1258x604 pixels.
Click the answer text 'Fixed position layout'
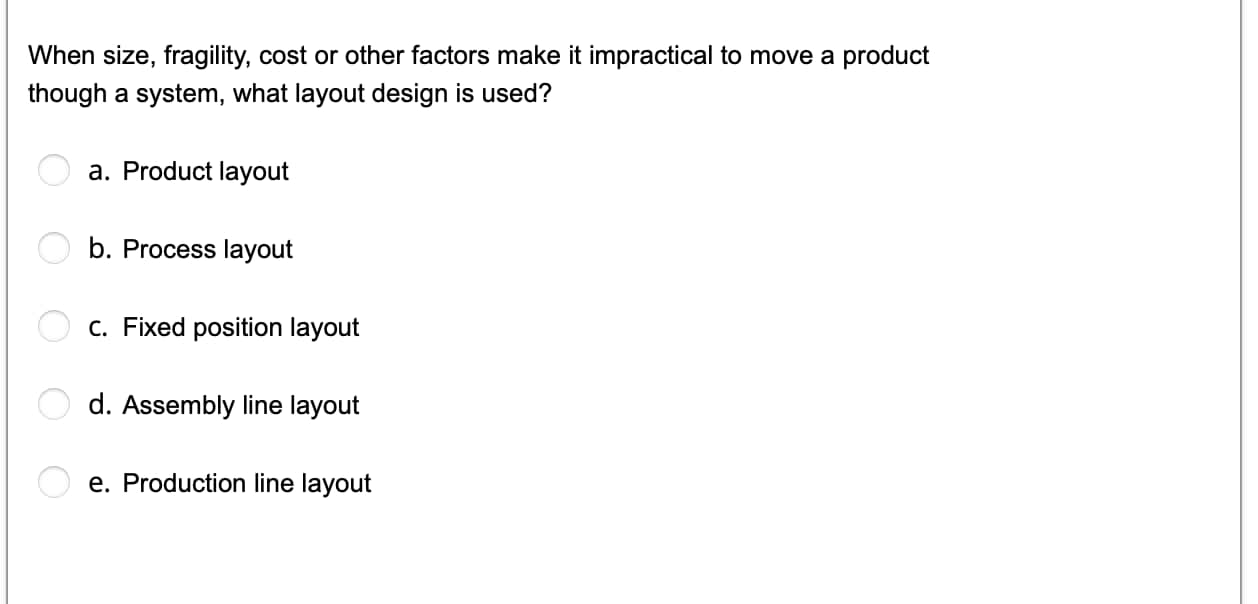click(x=241, y=326)
